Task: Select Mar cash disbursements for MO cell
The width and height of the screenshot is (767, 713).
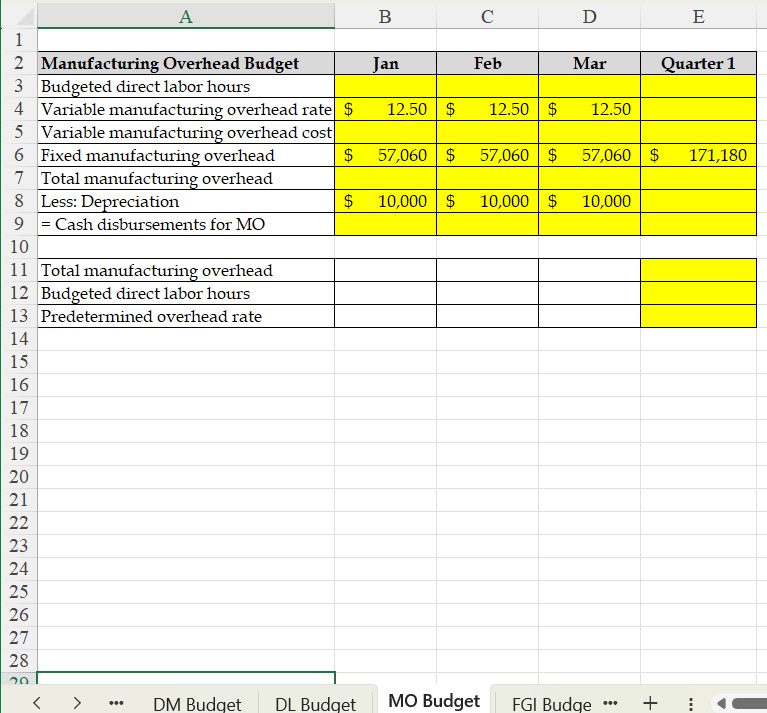Action: (589, 224)
